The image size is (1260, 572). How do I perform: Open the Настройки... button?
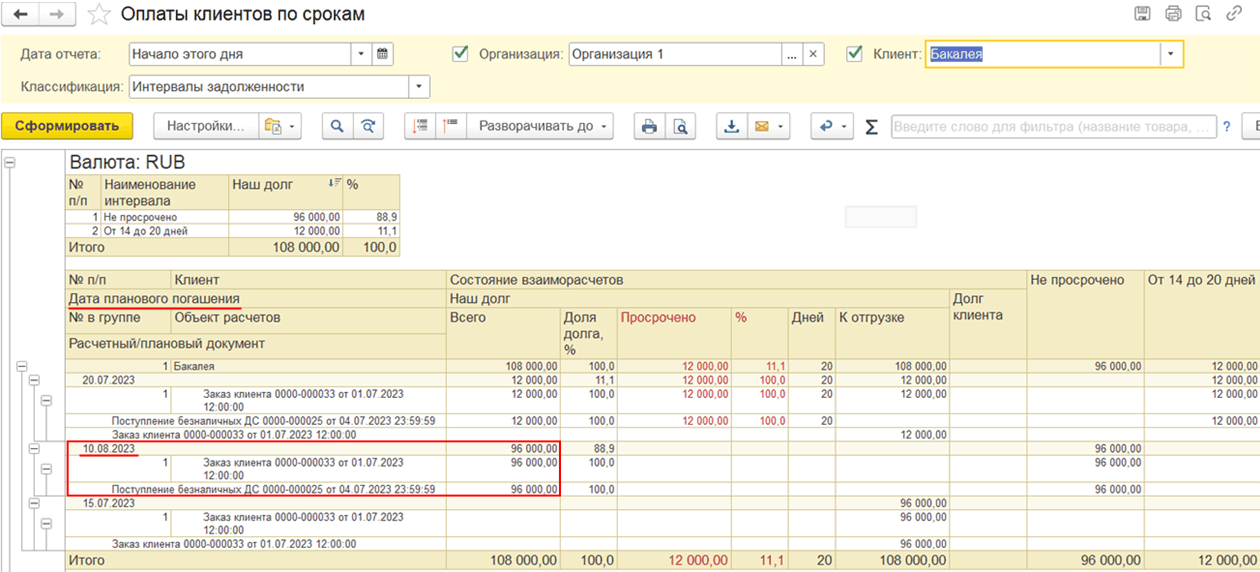coord(205,126)
